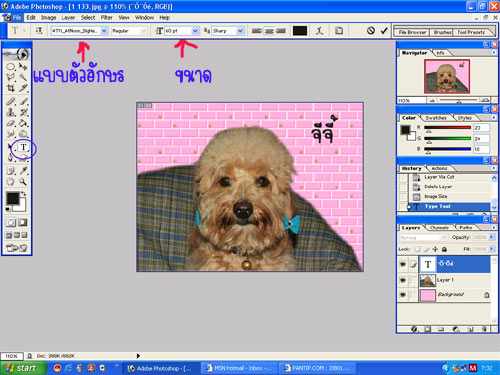Screen dimensions: 500x375
Task: Select the Notes tool
Action: 11,171
